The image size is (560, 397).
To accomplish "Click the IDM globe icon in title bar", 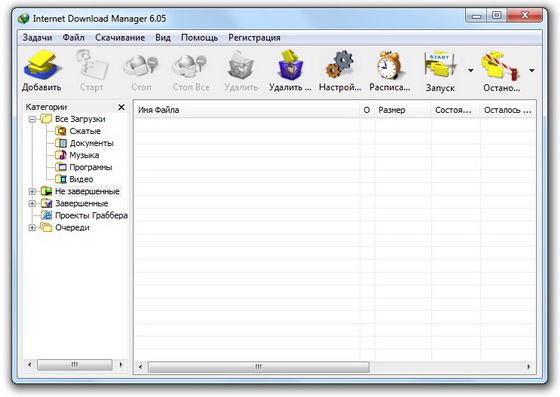I will point(24,18).
